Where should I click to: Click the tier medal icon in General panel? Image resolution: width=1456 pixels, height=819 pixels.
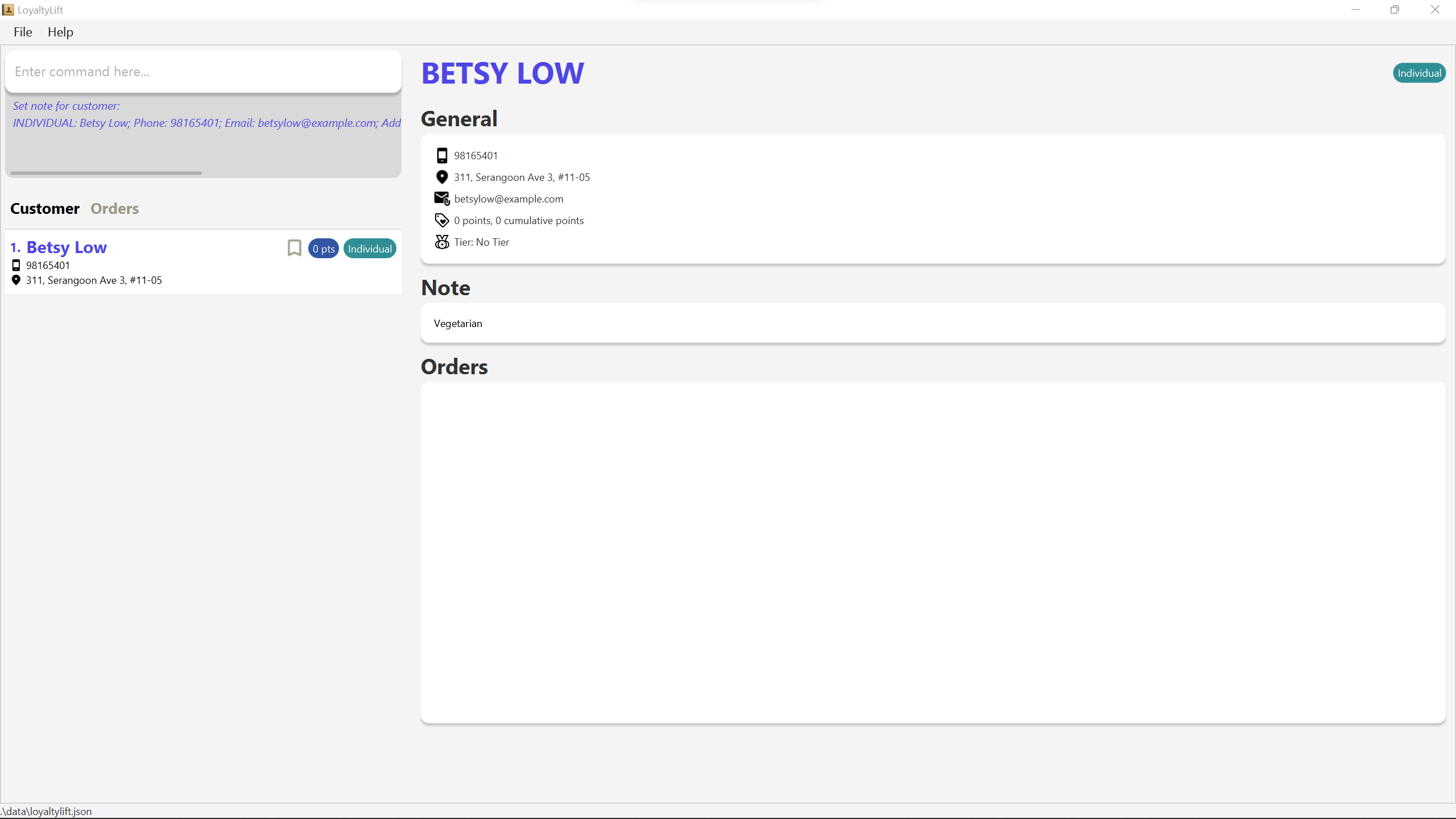(x=442, y=242)
